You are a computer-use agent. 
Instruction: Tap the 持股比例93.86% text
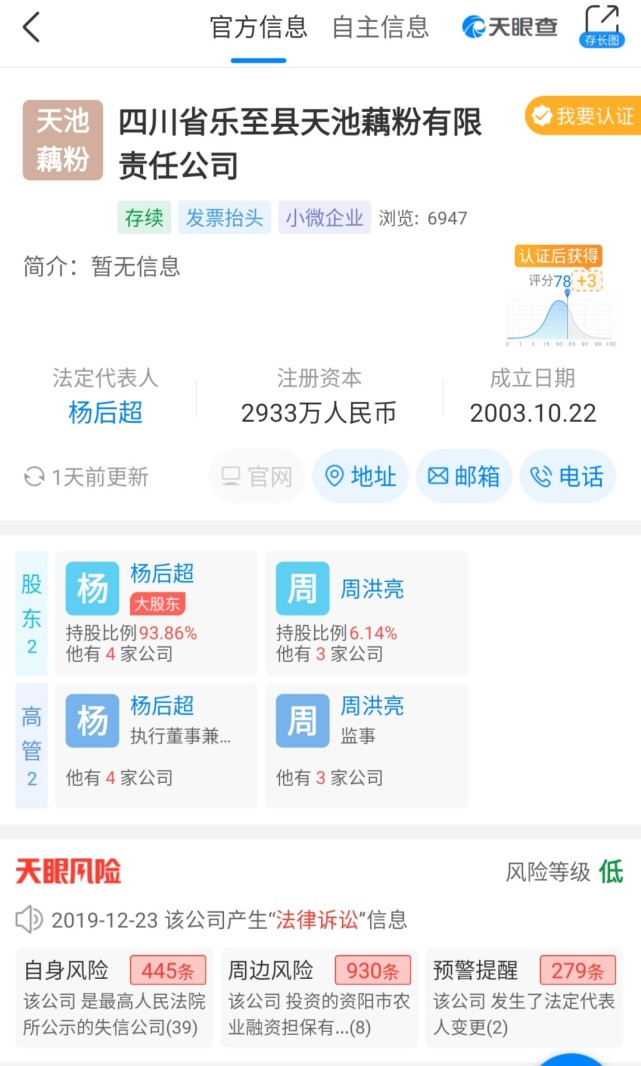pyautogui.click(x=131, y=633)
